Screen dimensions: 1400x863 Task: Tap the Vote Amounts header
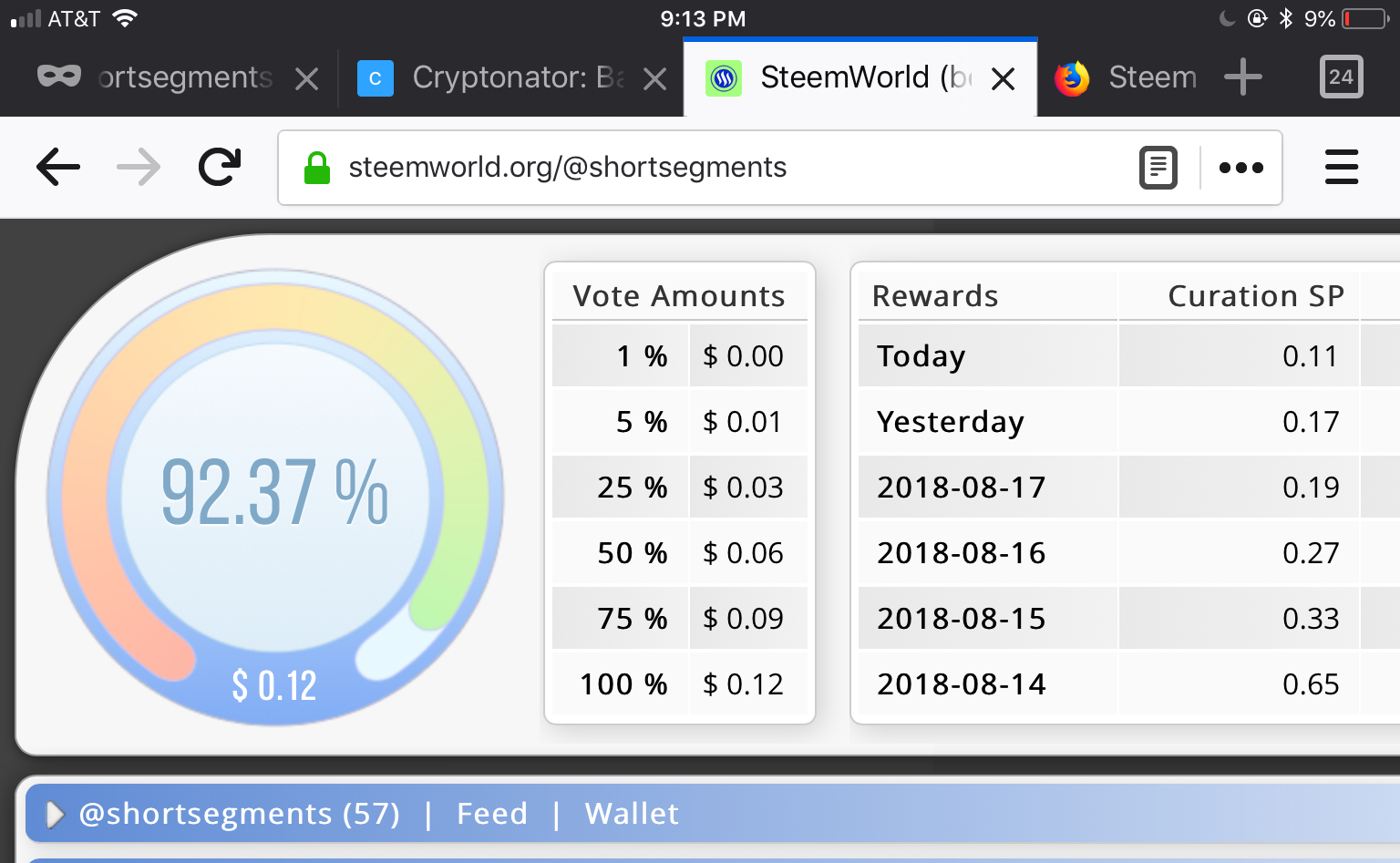point(679,295)
